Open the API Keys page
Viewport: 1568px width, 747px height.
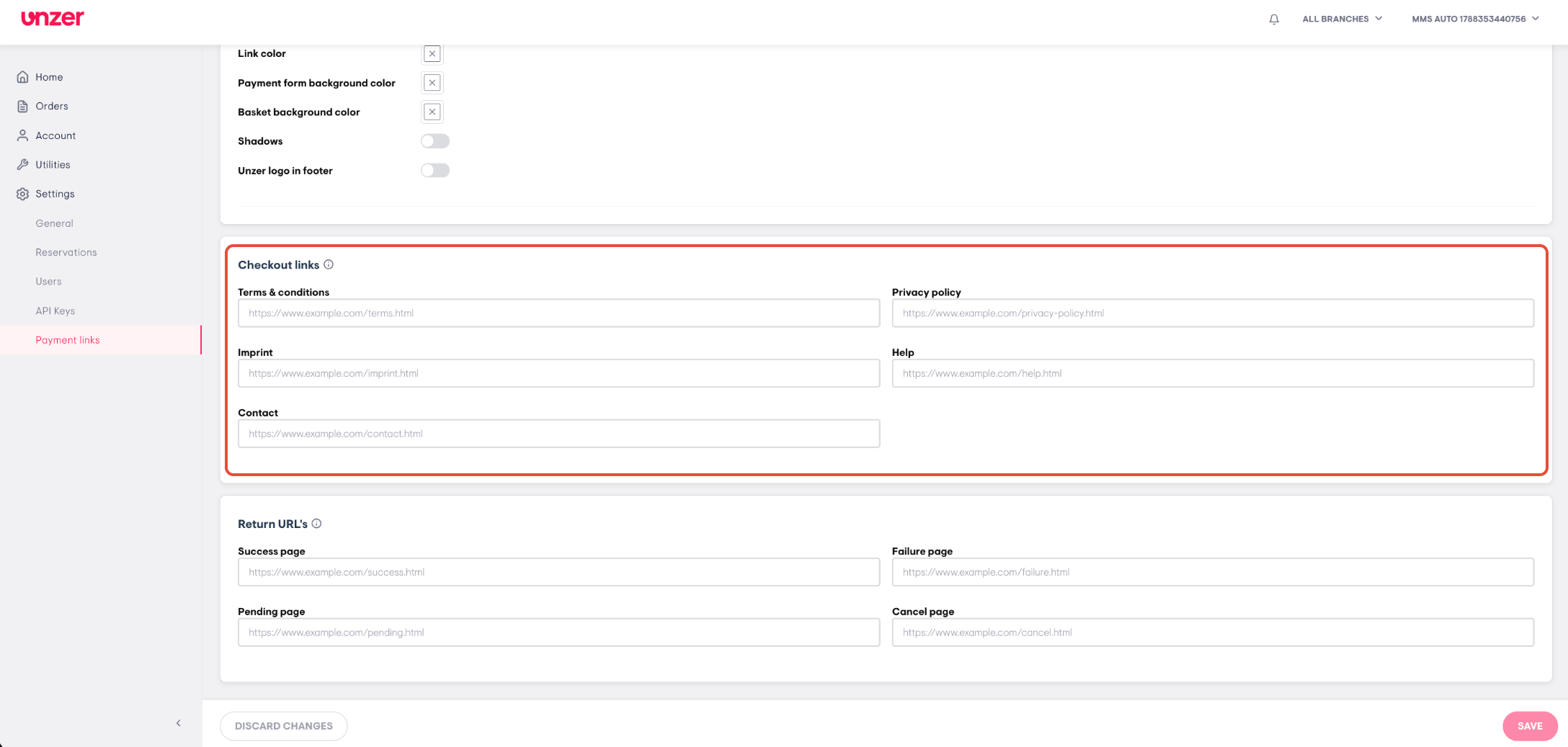pyautogui.click(x=55, y=311)
